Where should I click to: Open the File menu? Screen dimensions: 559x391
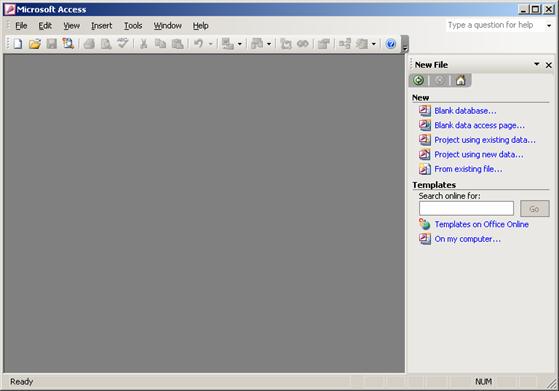click(21, 26)
